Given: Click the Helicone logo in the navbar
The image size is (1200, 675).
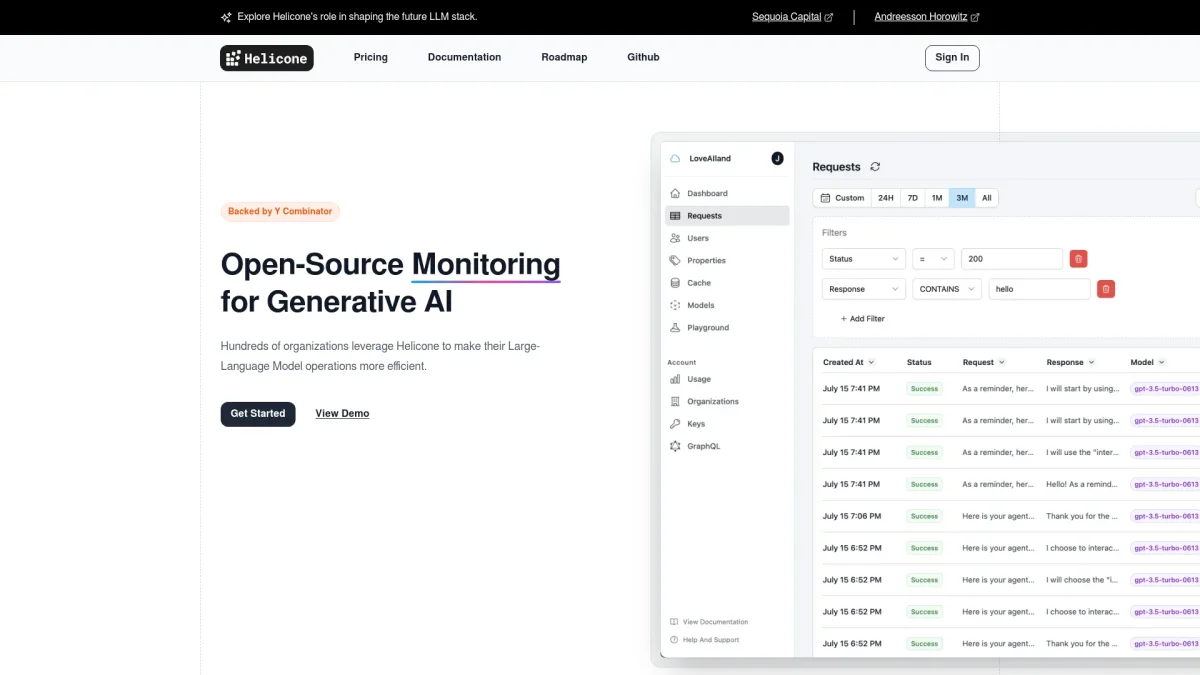Looking at the screenshot, I should (266, 58).
